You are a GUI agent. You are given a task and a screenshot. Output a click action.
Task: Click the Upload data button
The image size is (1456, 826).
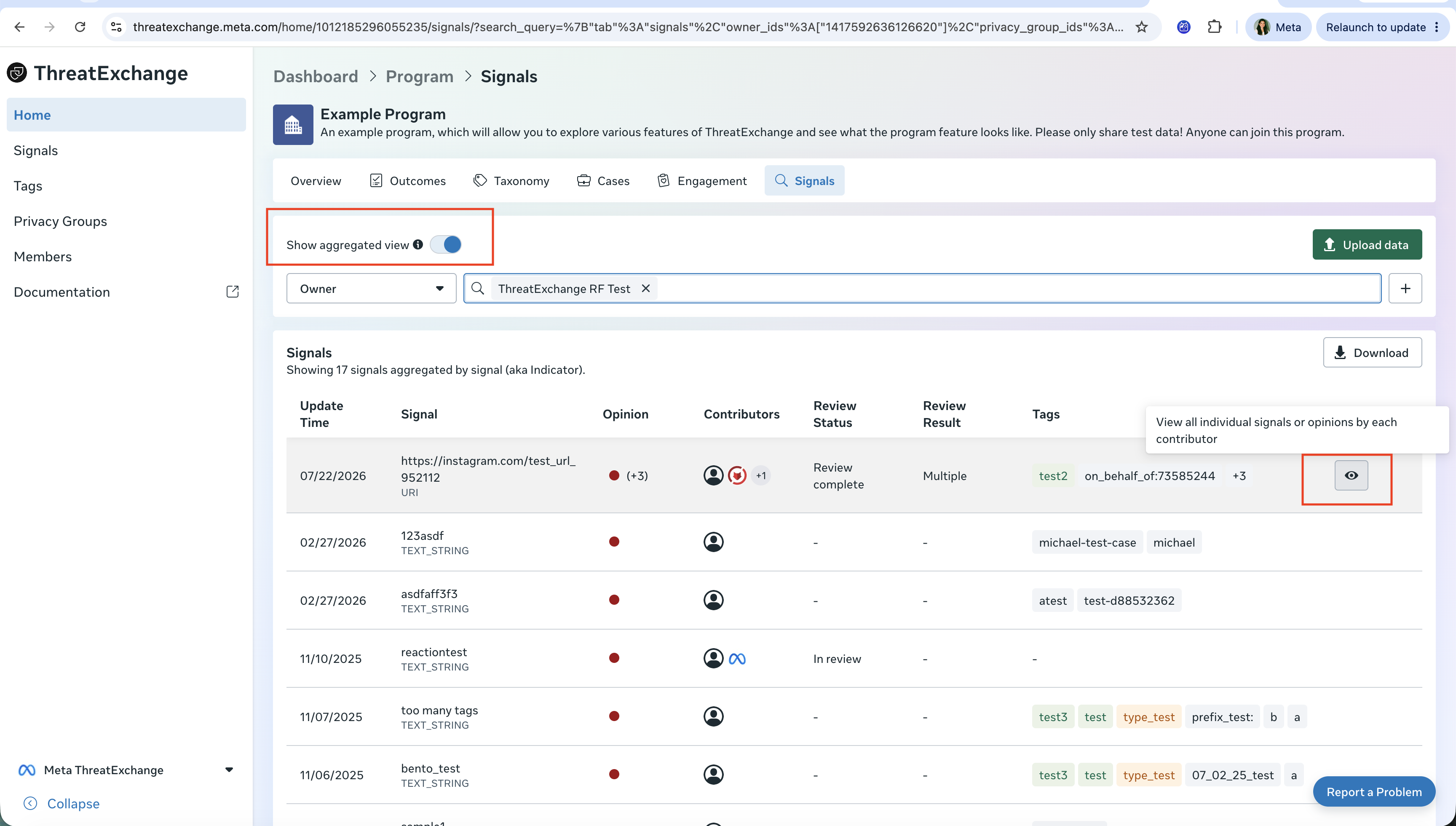(1367, 244)
